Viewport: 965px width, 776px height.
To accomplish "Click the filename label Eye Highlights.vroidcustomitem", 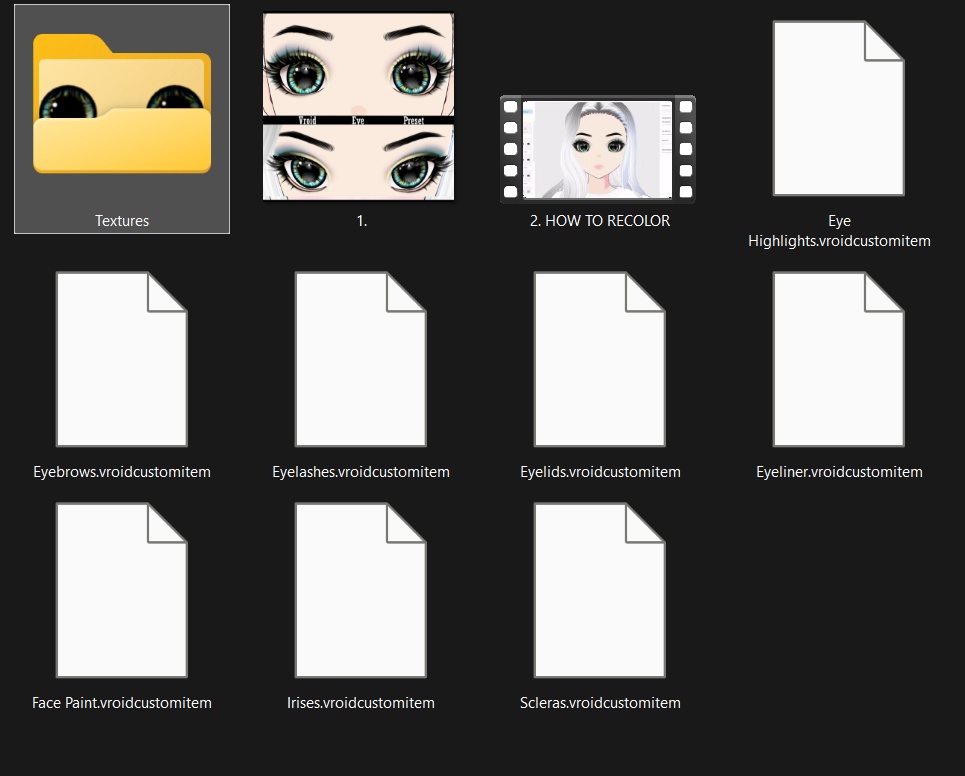I will [x=839, y=231].
